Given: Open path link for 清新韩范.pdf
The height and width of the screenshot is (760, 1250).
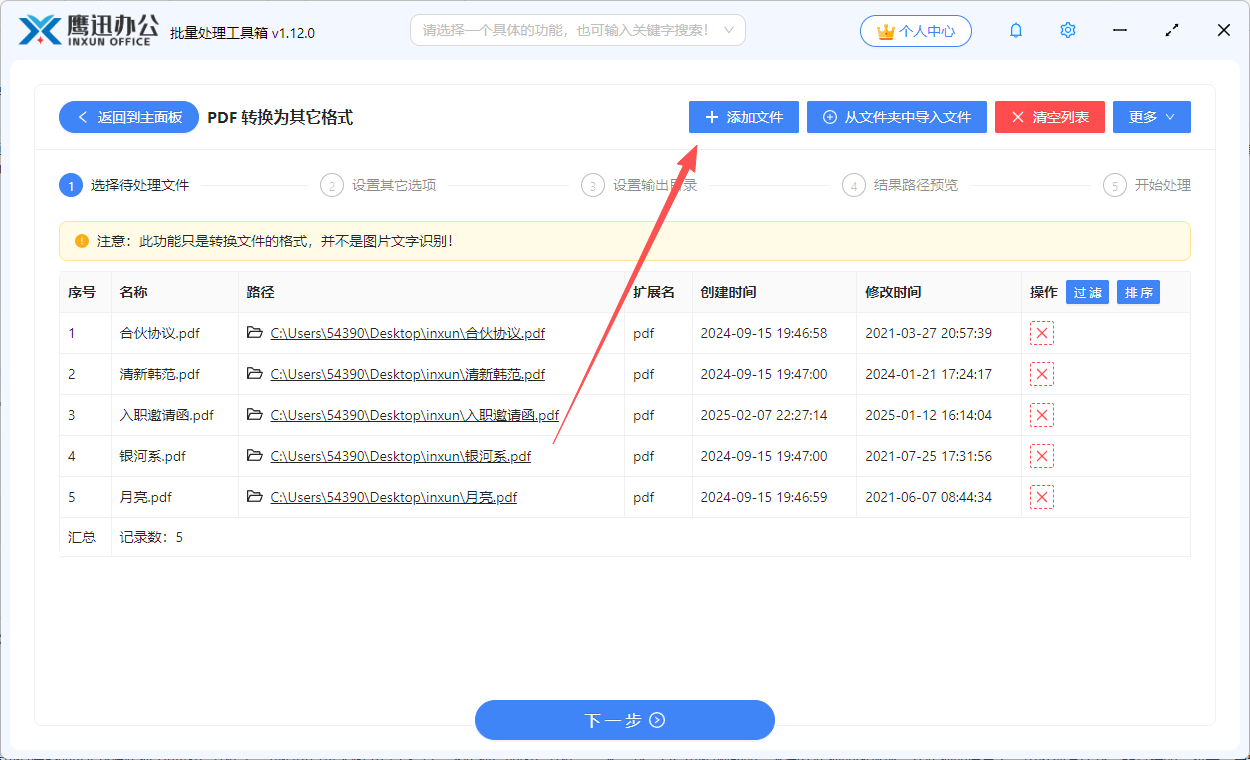Looking at the screenshot, I should click(408, 374).
